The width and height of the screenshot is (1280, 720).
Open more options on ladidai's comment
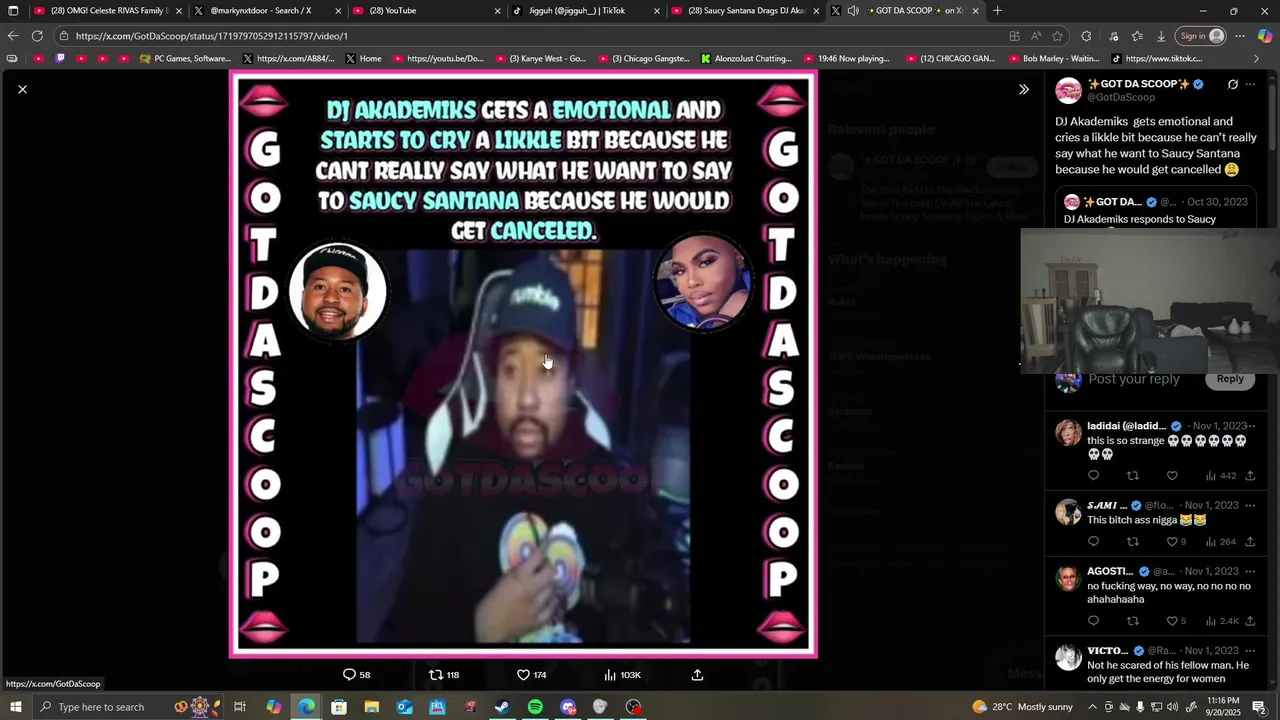coord(1251,426)
